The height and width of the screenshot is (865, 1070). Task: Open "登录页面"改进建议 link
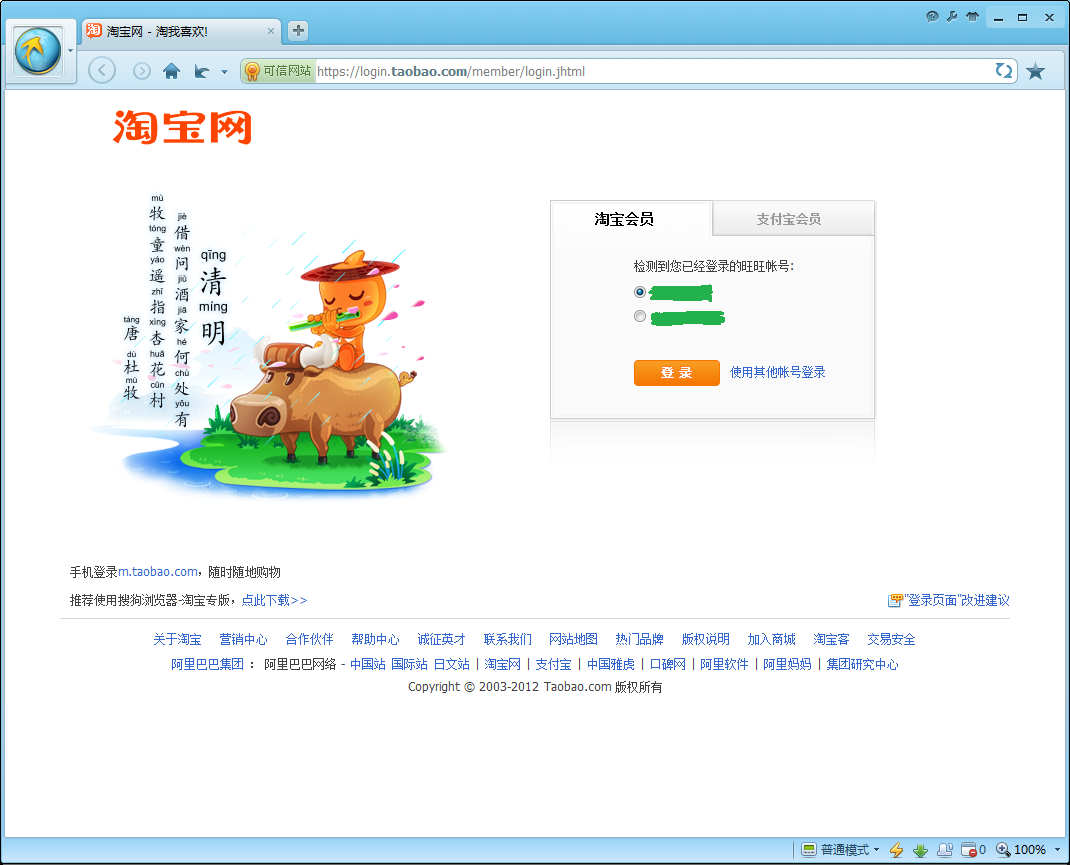tap(957, 600)
